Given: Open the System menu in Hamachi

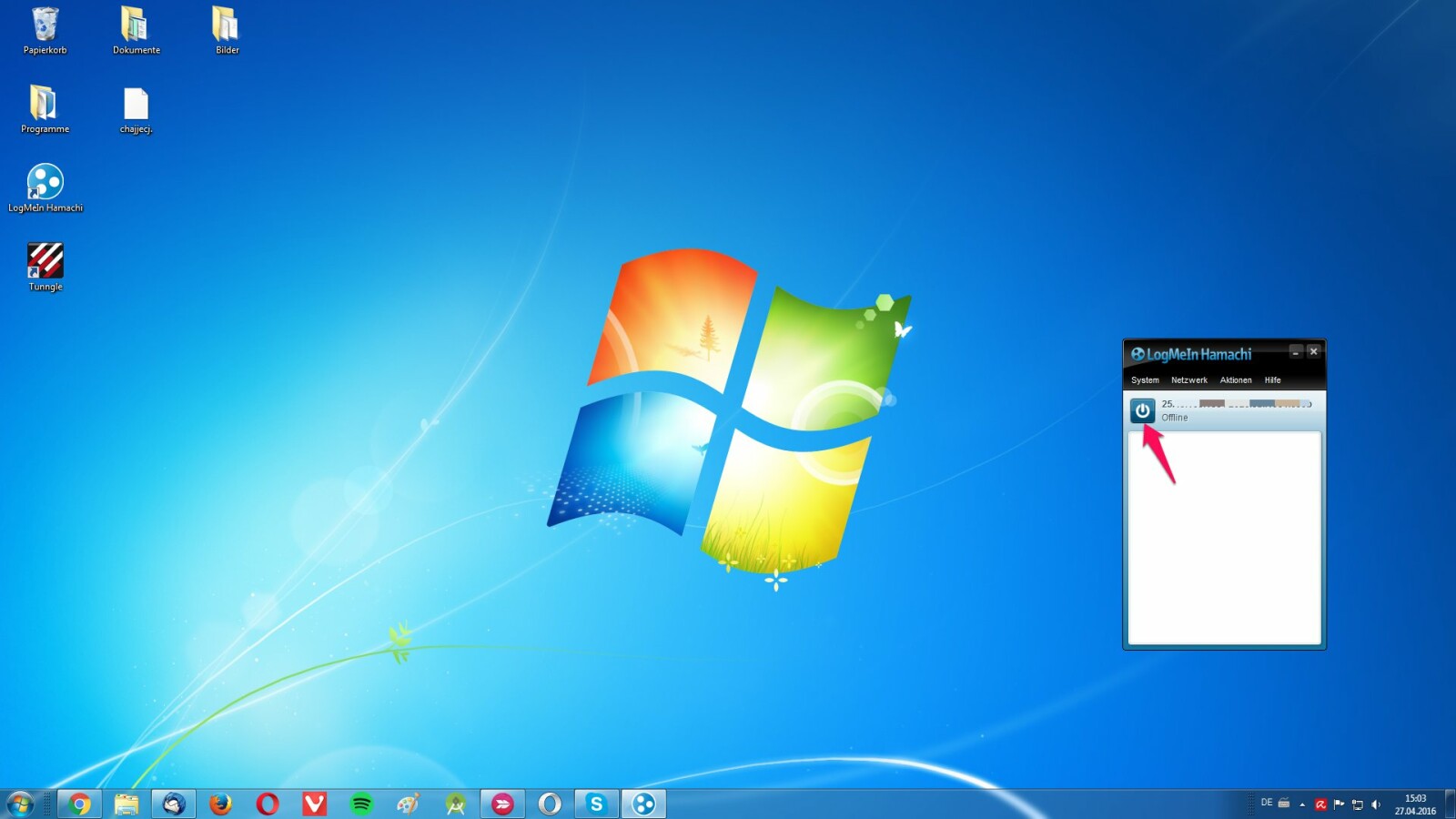Looking at the screenshot, I should click(1145, 380).
